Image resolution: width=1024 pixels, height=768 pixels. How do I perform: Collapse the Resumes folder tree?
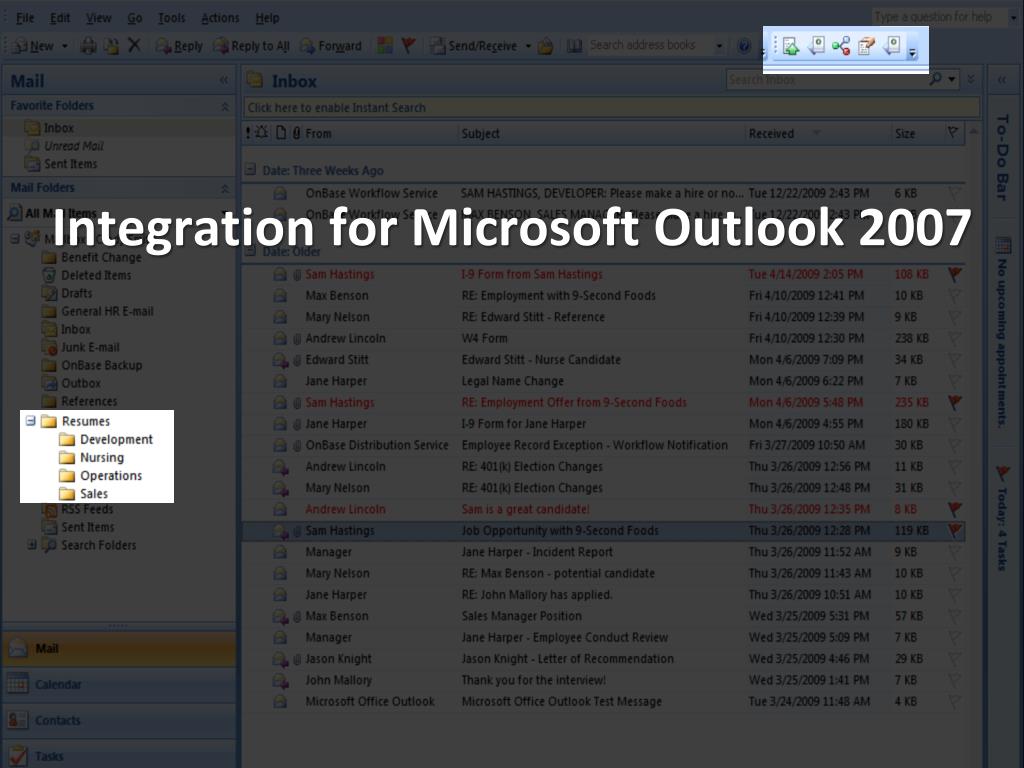point(31,421)
